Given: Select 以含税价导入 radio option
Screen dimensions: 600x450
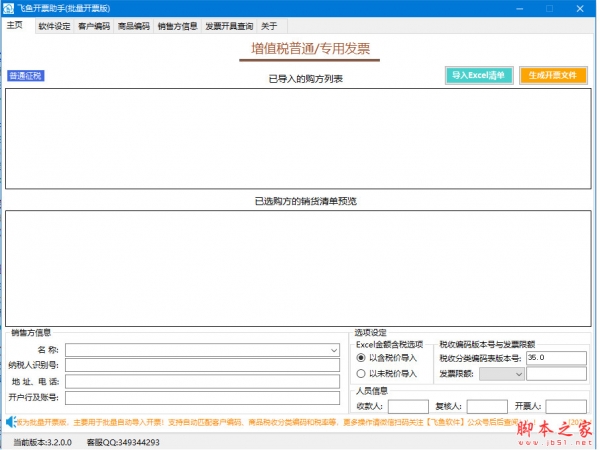Looking at the screenshot, I should (x=362, y=357).
